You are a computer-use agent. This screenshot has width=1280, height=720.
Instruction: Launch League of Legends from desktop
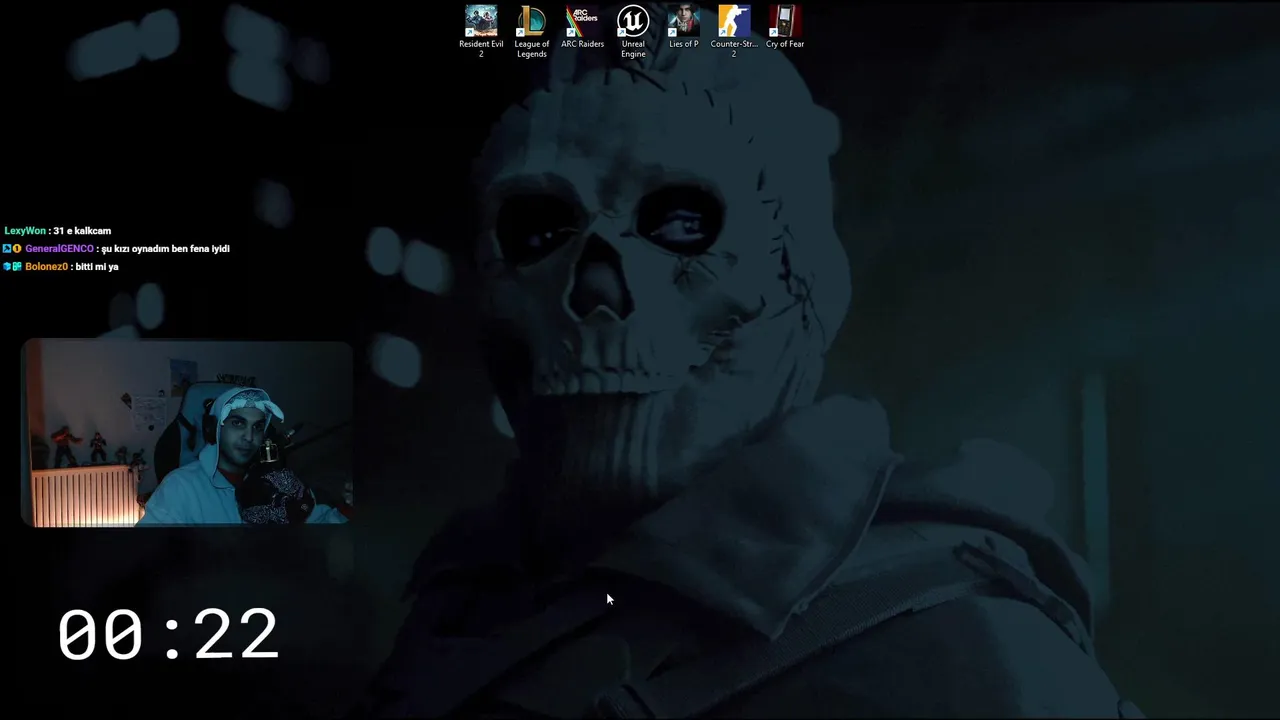tap(532, 31)
